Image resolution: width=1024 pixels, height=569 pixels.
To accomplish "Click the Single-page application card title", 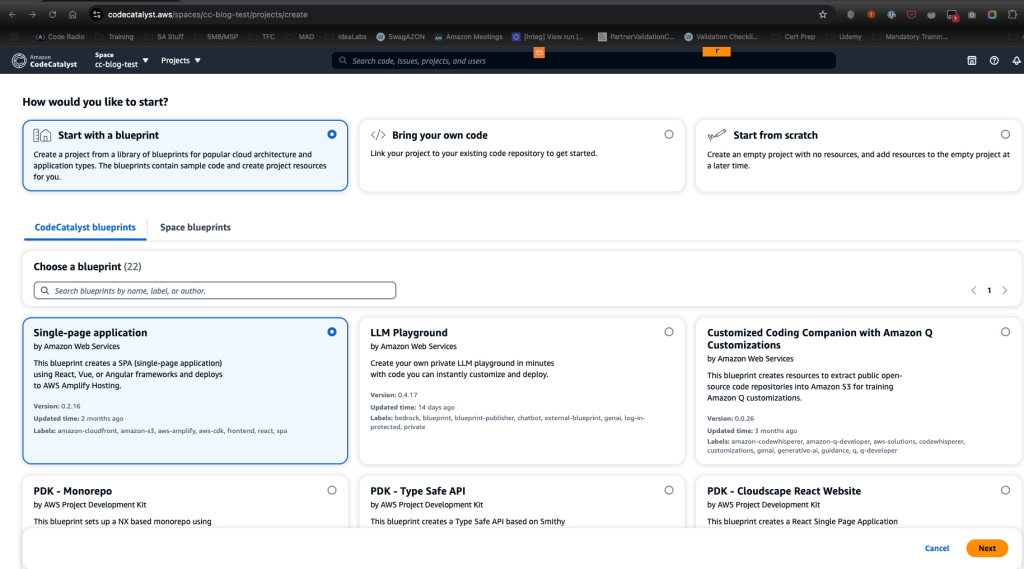I will [90, 333].
